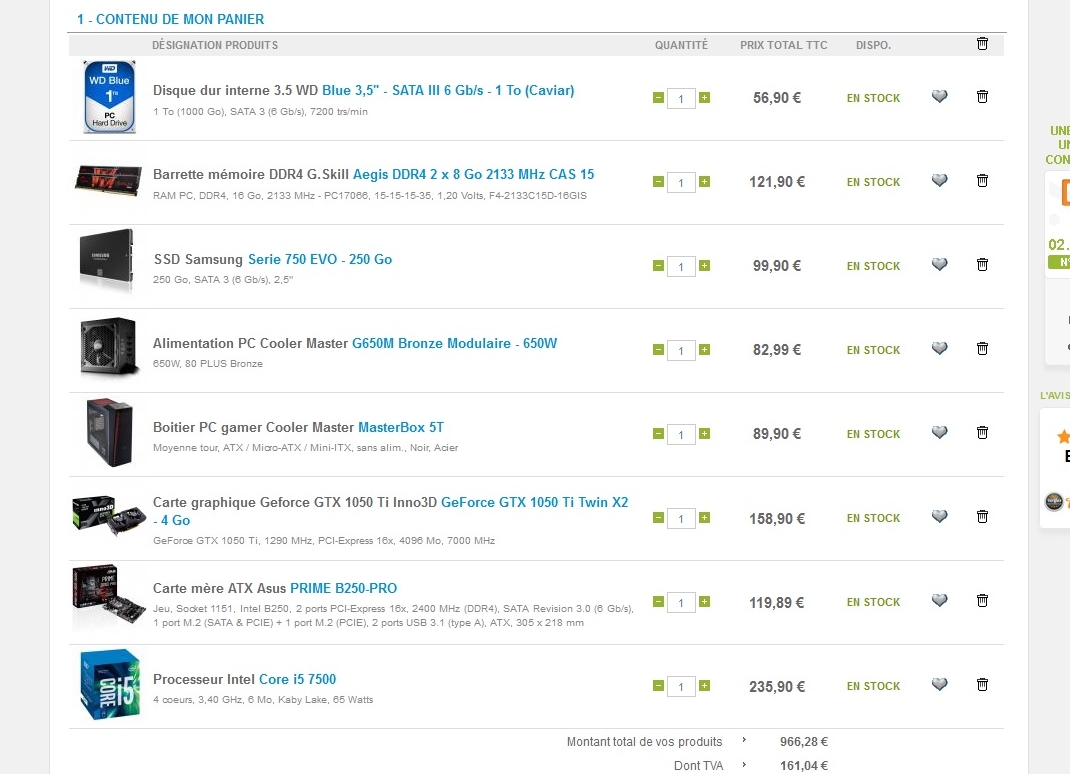
Task: Select the price 158,90 € of graphics card
Action: pos(777,519)
